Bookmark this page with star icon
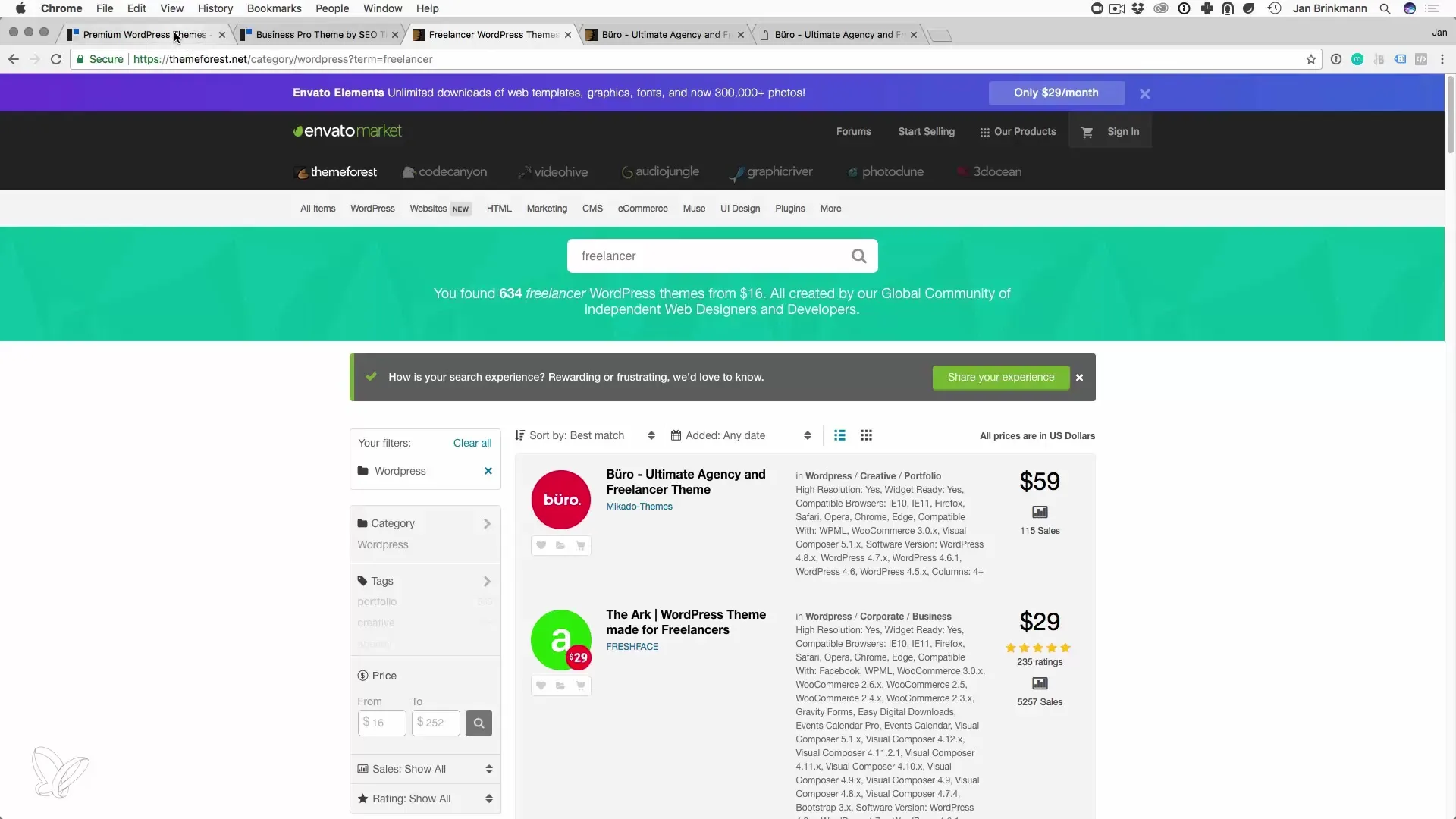This screenshot has height=819, width=1456. pyautogui.click(x=1311, y=59)
